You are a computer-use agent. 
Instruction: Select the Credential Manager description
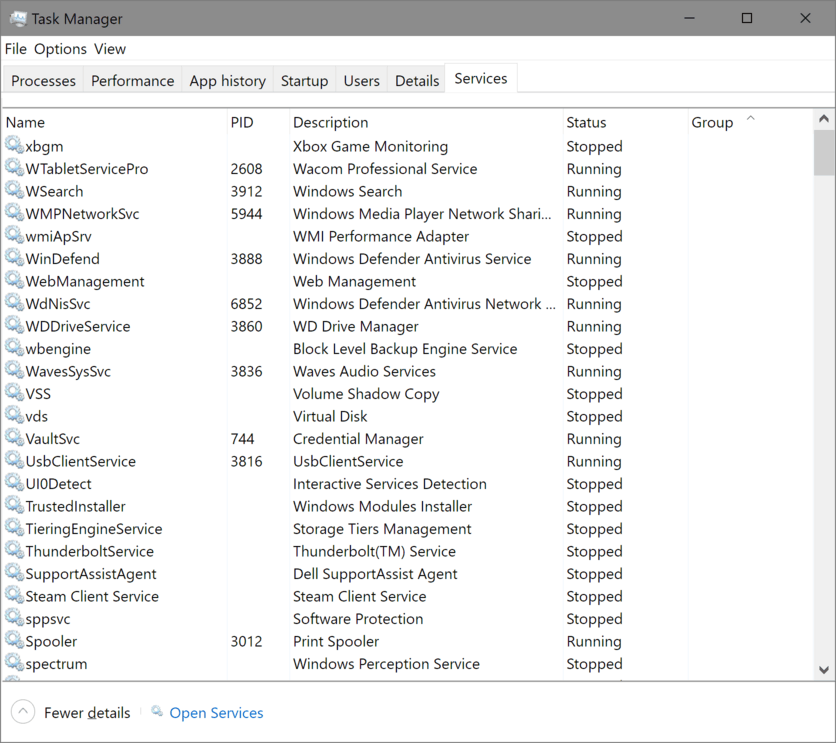358,439
